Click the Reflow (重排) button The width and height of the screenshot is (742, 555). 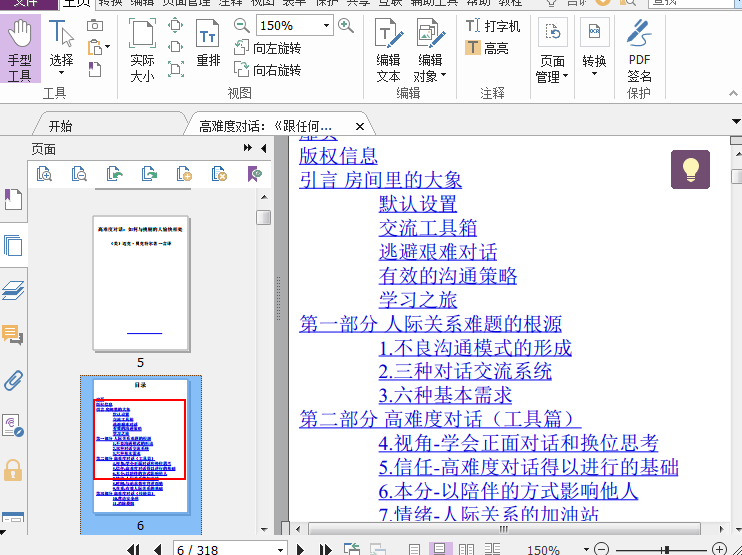pyautogui.click(x=208, y=44)
